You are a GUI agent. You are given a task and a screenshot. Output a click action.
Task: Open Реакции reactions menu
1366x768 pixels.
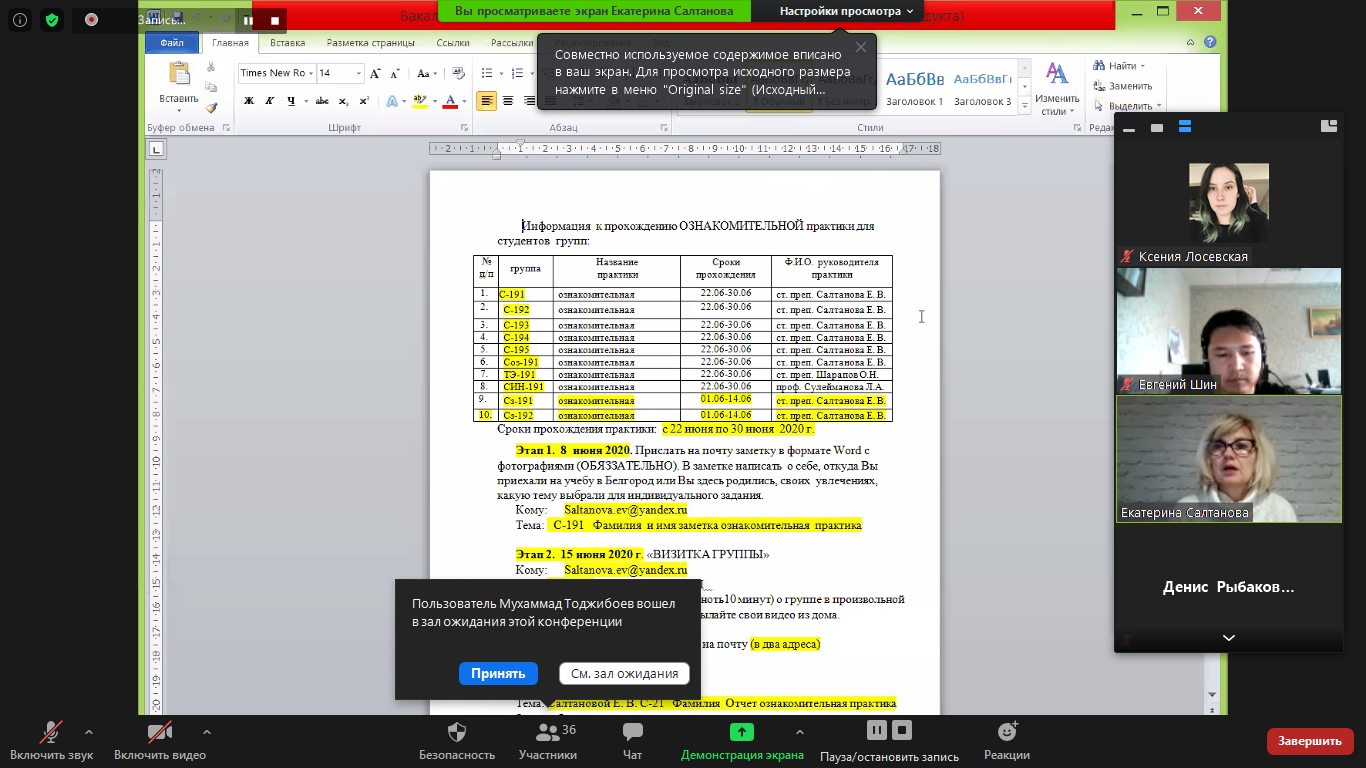tap(1006, 742)
